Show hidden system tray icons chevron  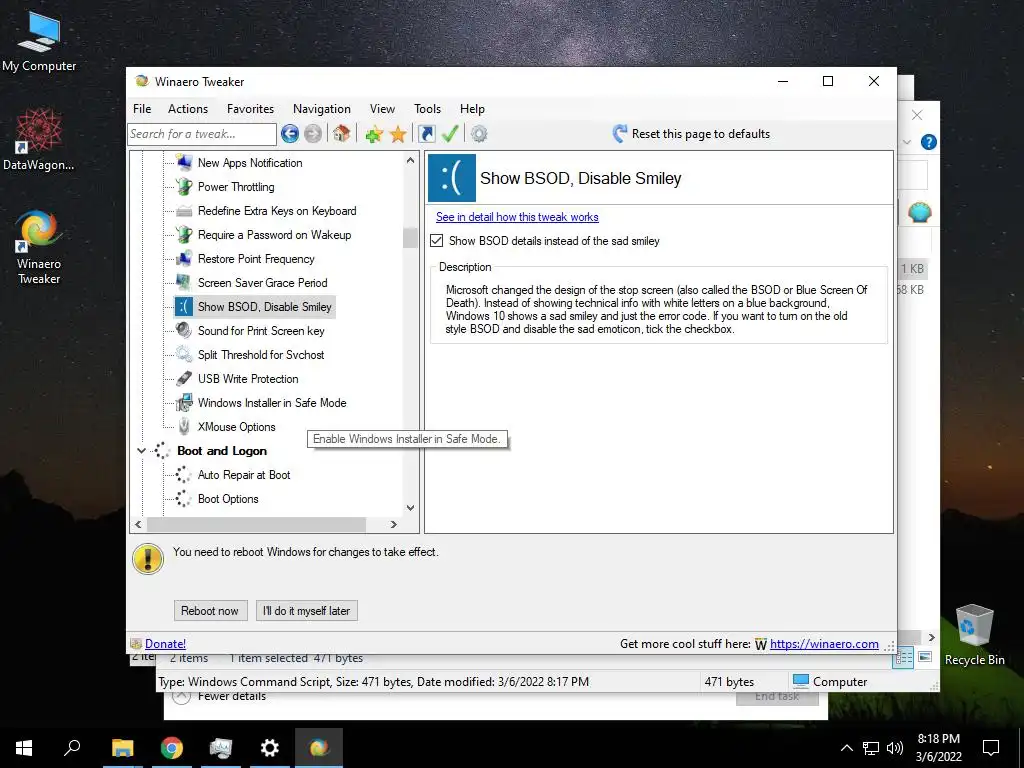[x=846, y=748]
